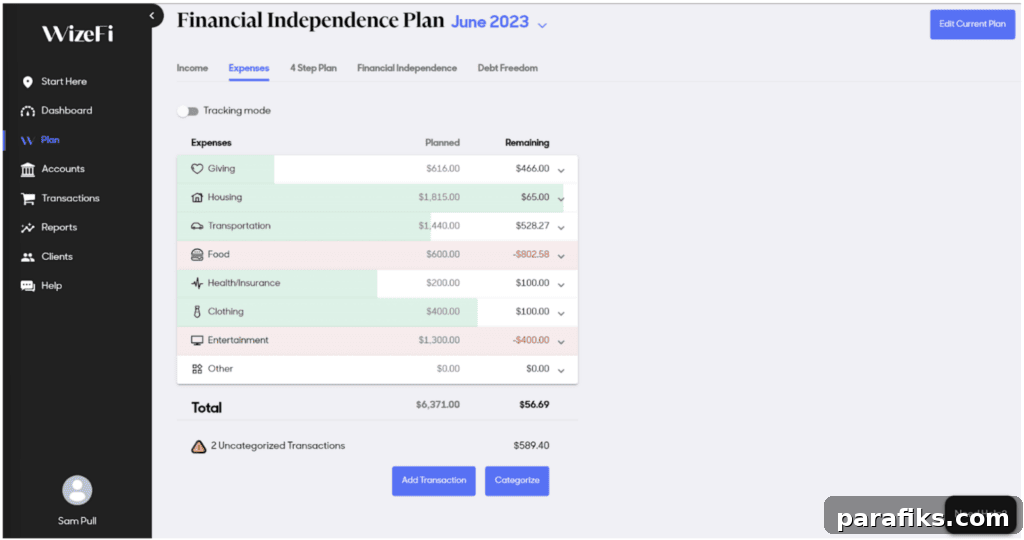The width and height of the screenshot is (1024, 540).
Task: Click the Giving heart icon
Action: coord(197,168)
